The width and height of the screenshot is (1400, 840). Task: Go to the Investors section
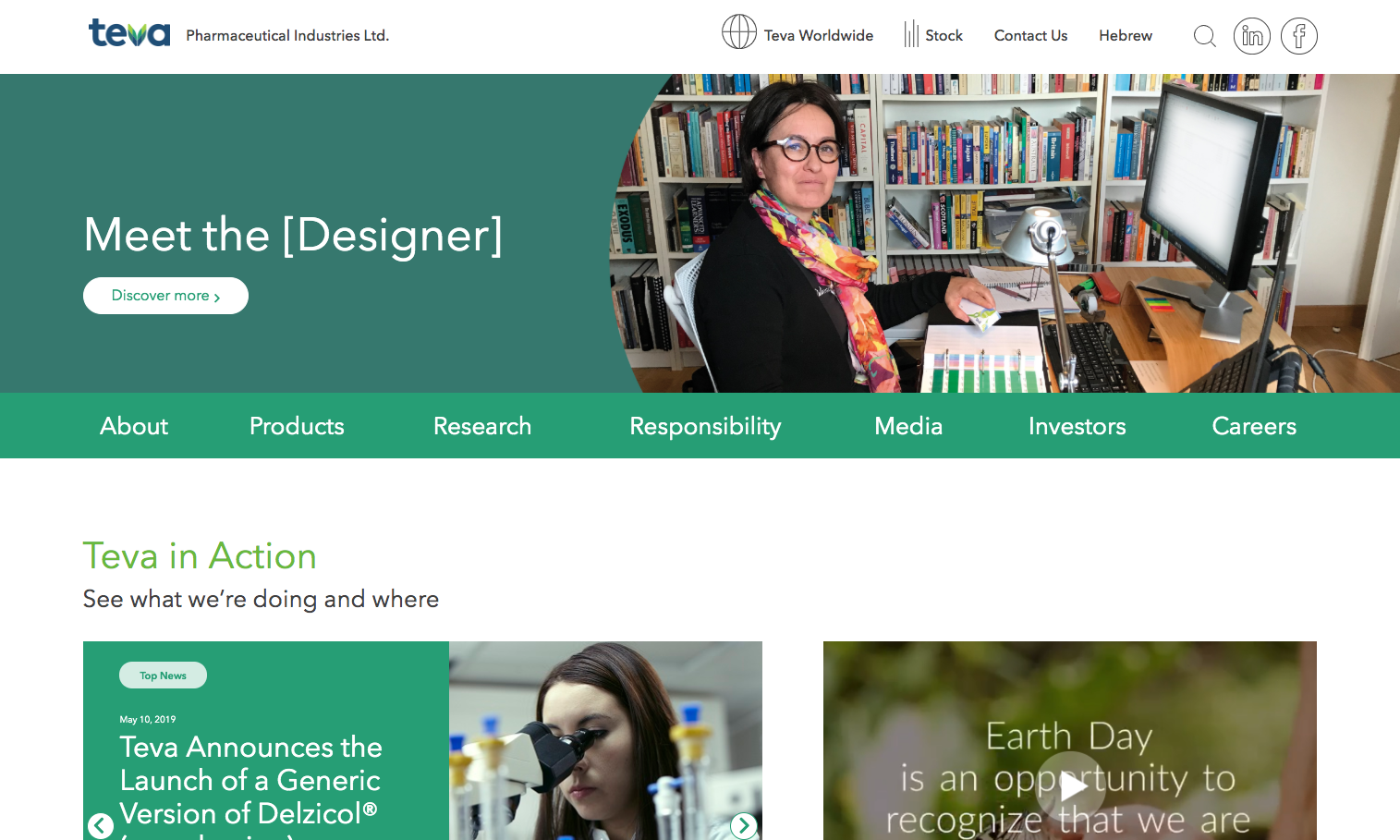coord(1077,426)
